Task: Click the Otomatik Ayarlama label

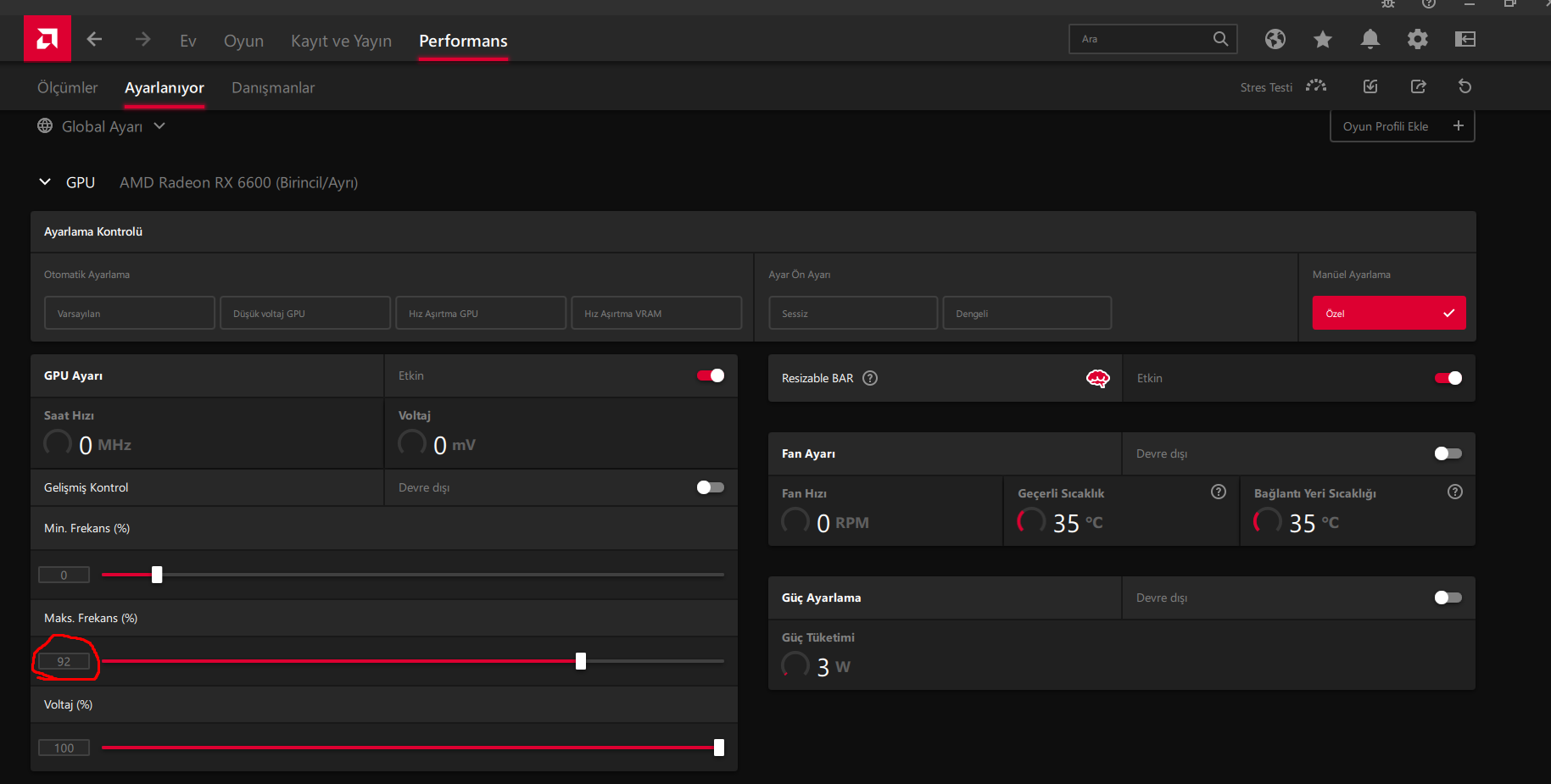Action: pos(86,275)
